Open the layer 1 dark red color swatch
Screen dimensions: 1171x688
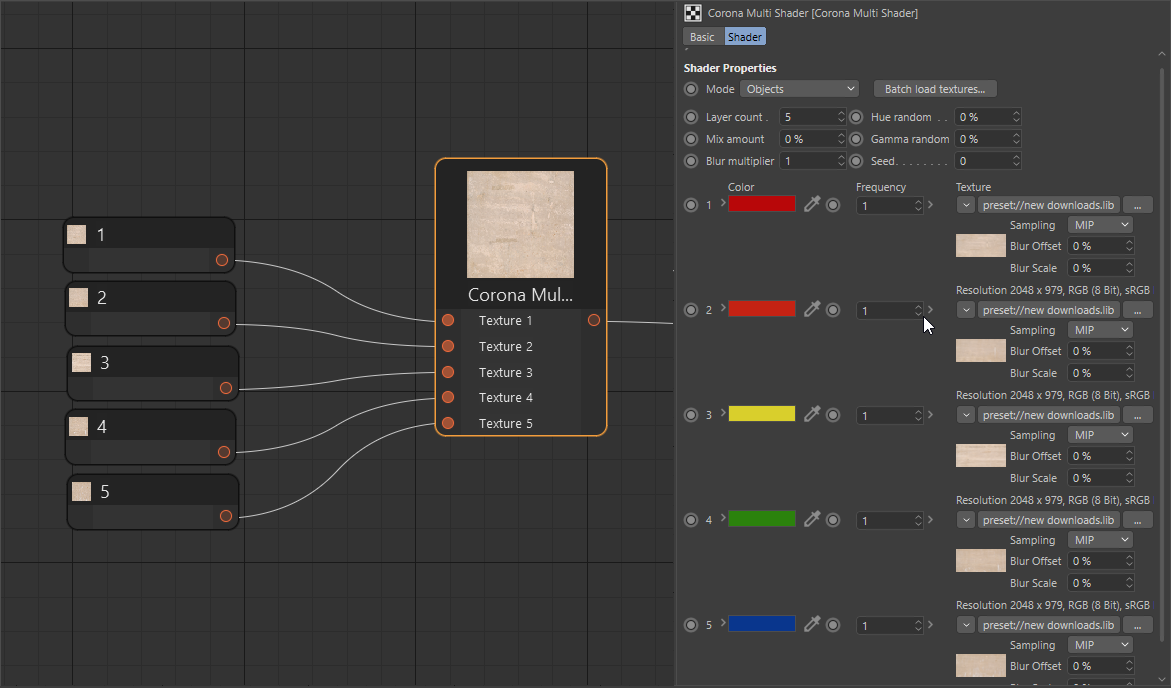762,203
